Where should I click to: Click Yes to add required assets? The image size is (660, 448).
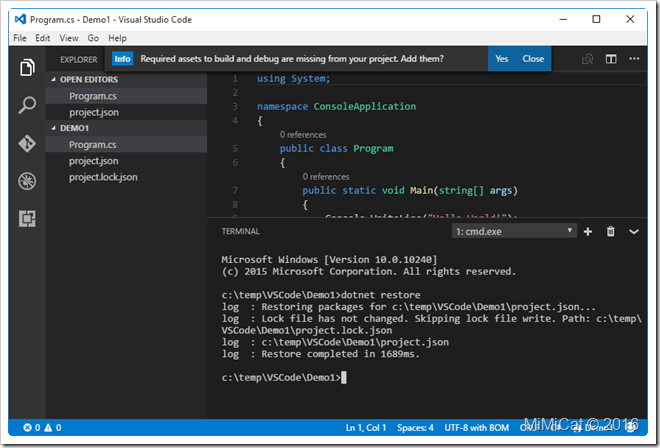501,59
